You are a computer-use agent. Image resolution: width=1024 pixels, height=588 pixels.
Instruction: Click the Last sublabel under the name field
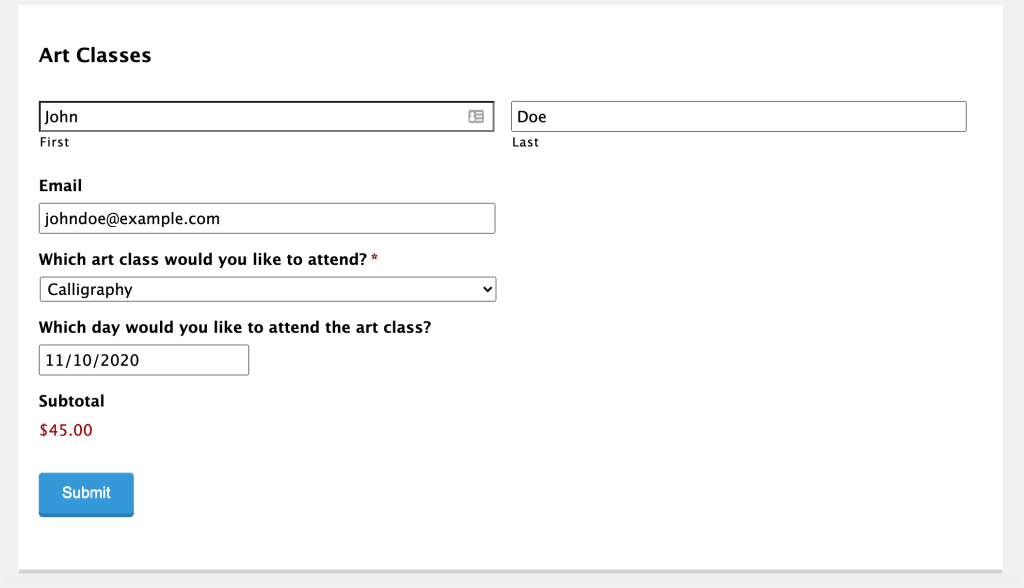point(525,142)
